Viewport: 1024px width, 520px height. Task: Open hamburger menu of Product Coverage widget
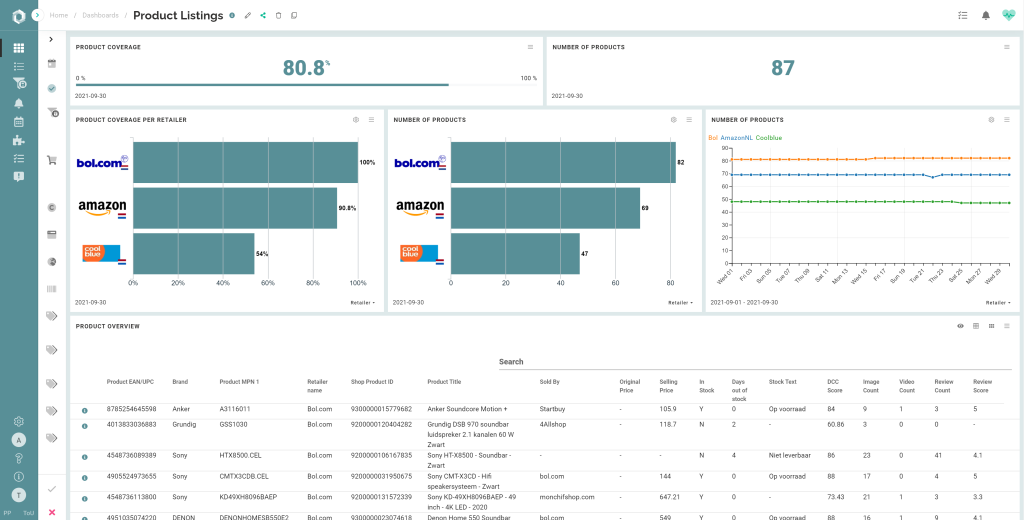coord(531,47)
